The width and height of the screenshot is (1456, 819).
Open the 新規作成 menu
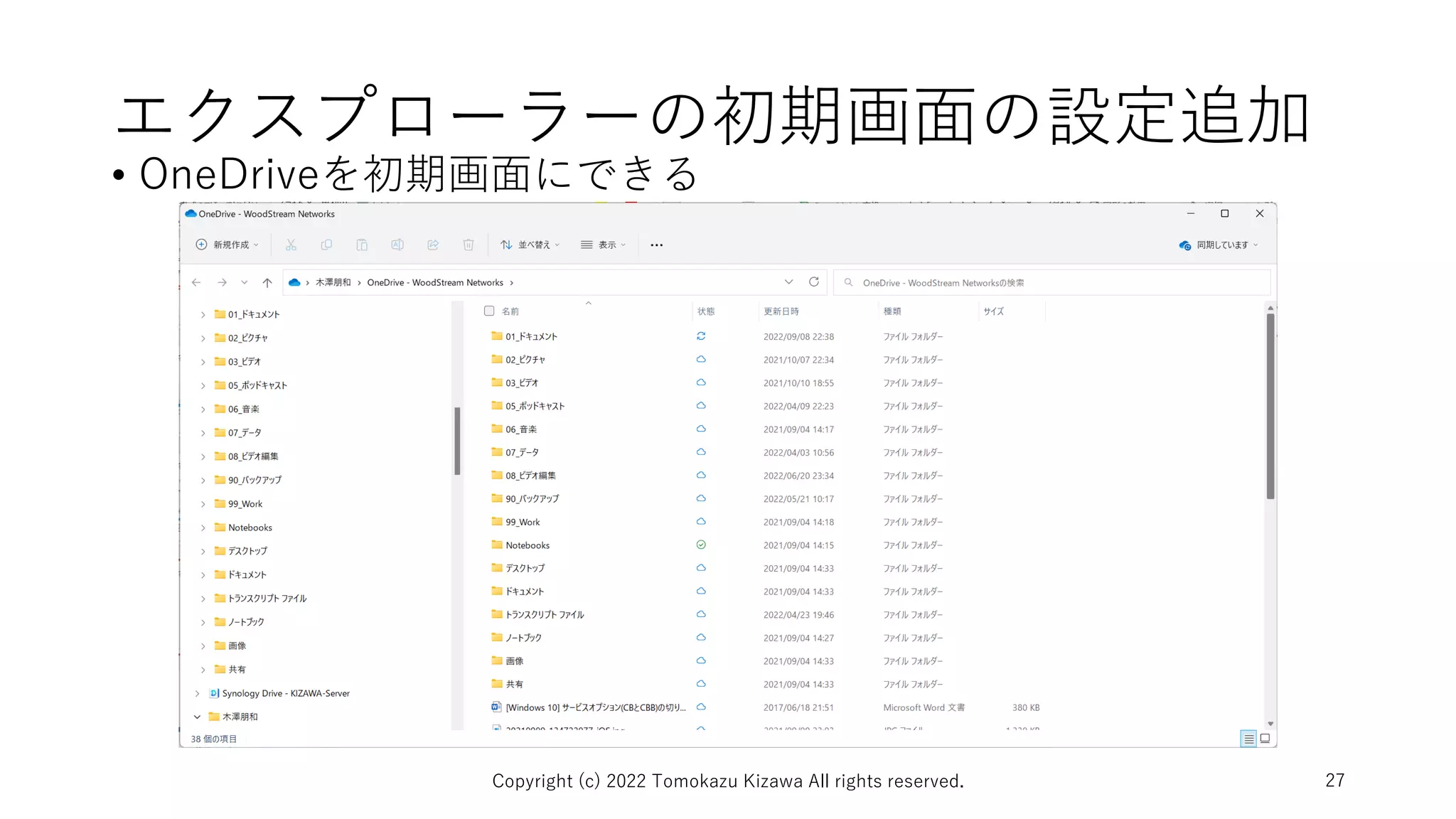click(x=227, y=245)
